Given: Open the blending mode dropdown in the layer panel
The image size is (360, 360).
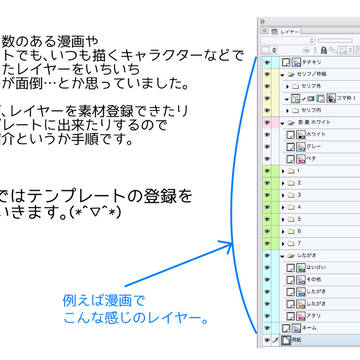Looking at the screenshot, I should pos(289,41).
